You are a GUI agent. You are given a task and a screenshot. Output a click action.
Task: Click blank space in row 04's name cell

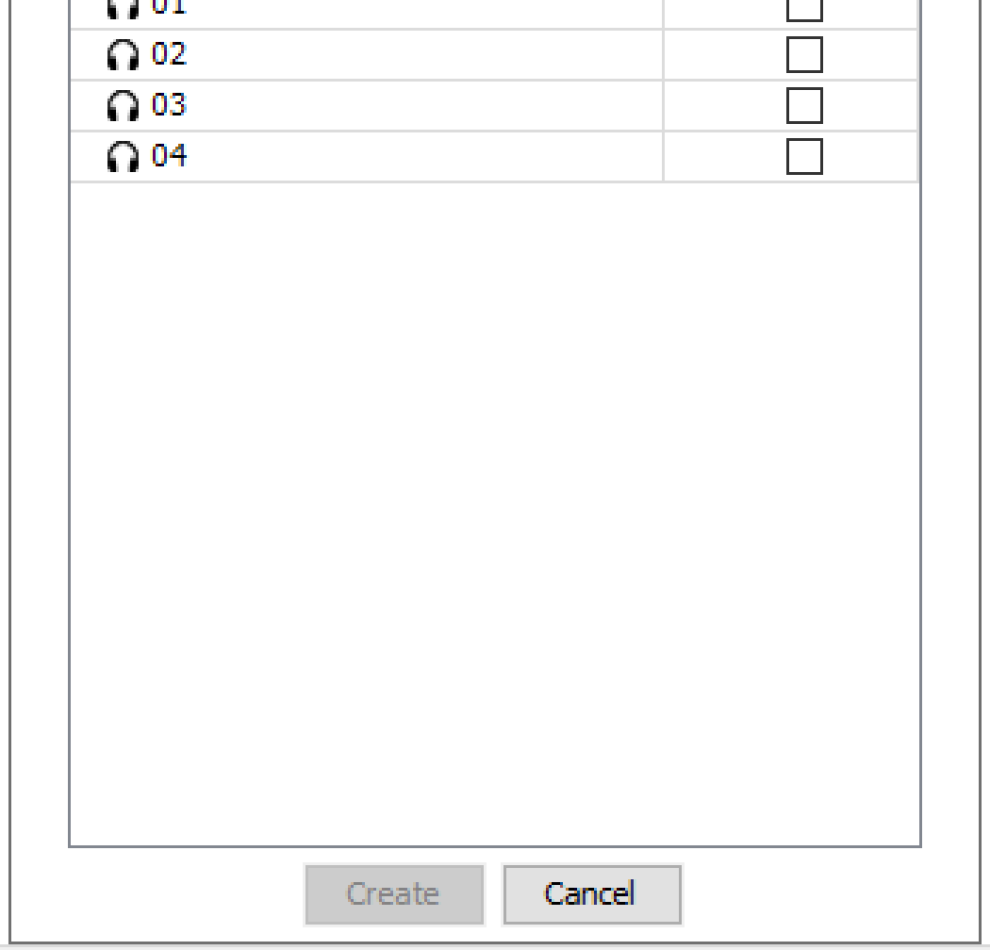(420, 157)
